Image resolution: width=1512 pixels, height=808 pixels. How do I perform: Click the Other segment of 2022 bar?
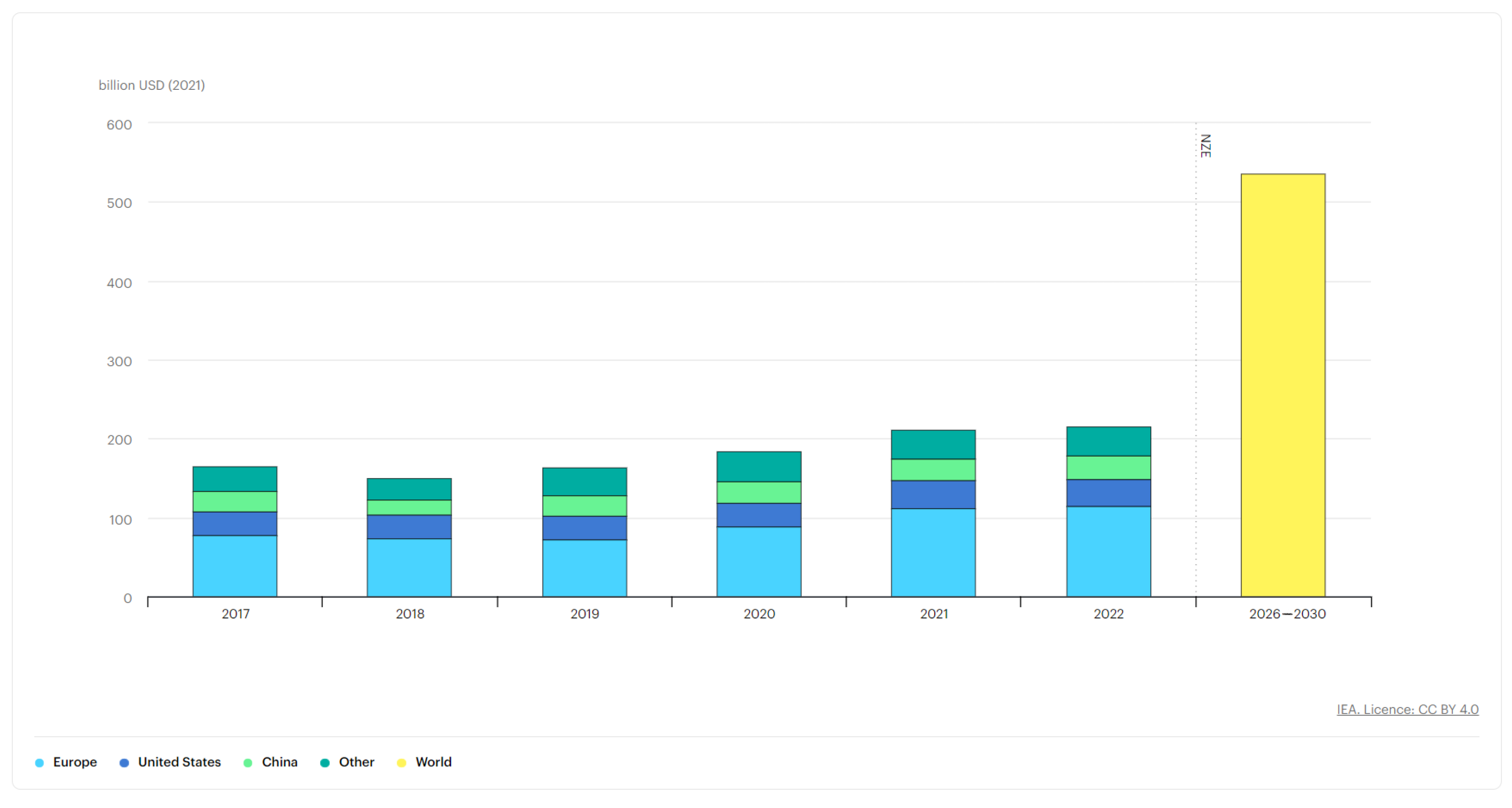1108,441
